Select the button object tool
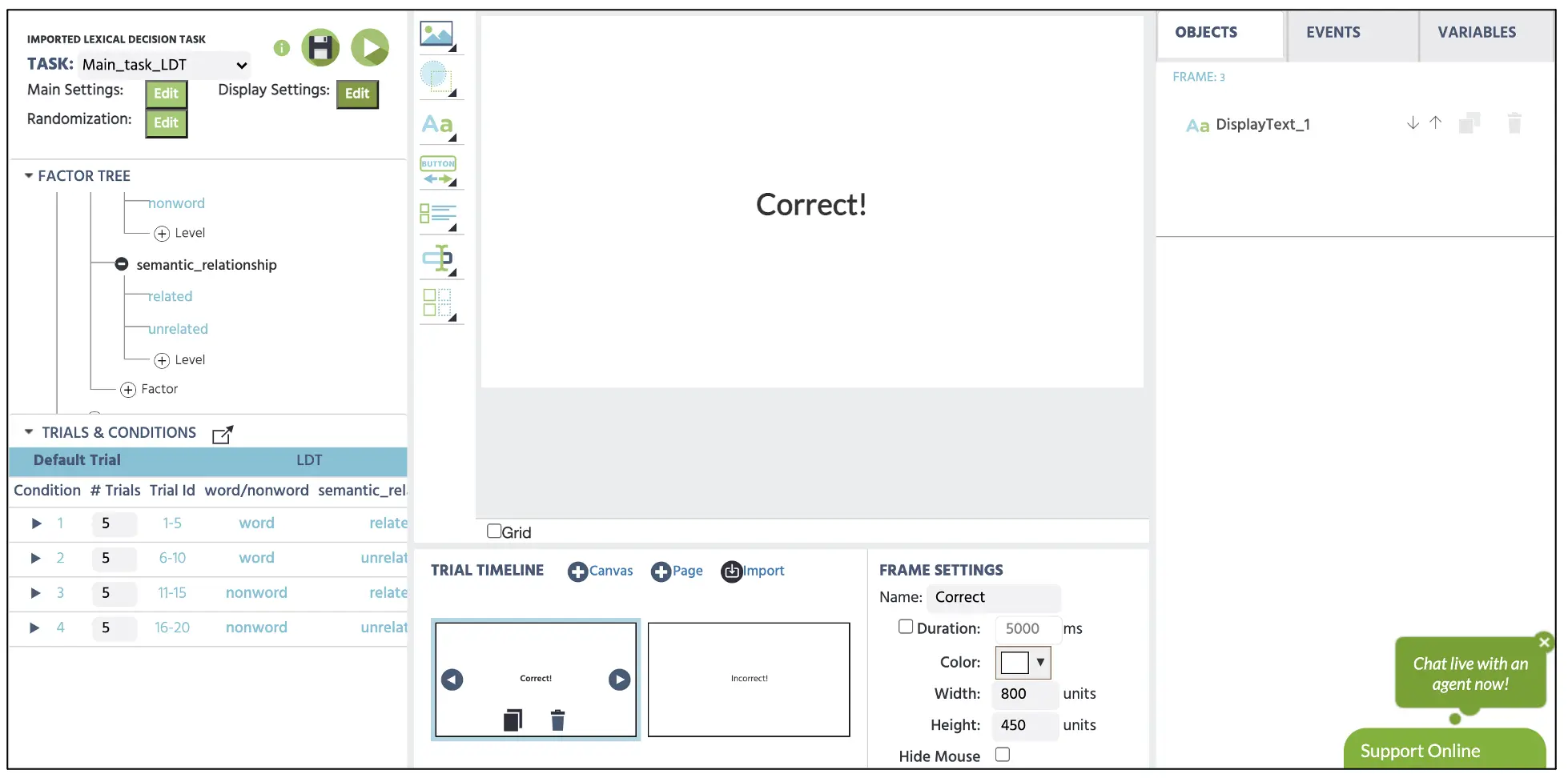Image resolution: width=1568 pixels, height=778 pixels. 437,170
